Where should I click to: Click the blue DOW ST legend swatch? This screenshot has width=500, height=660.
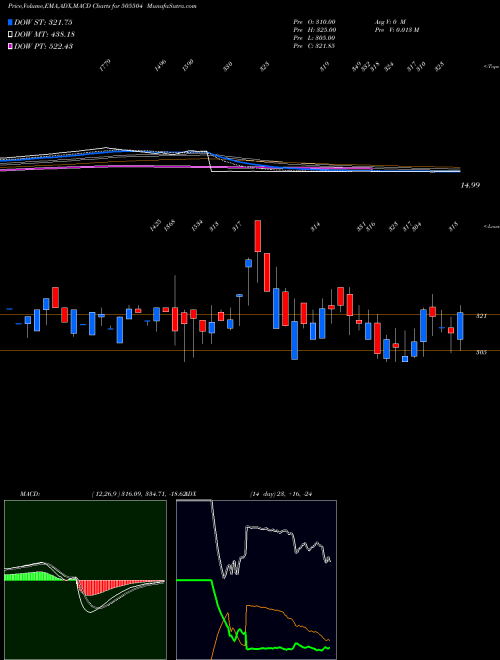(10, 22)
